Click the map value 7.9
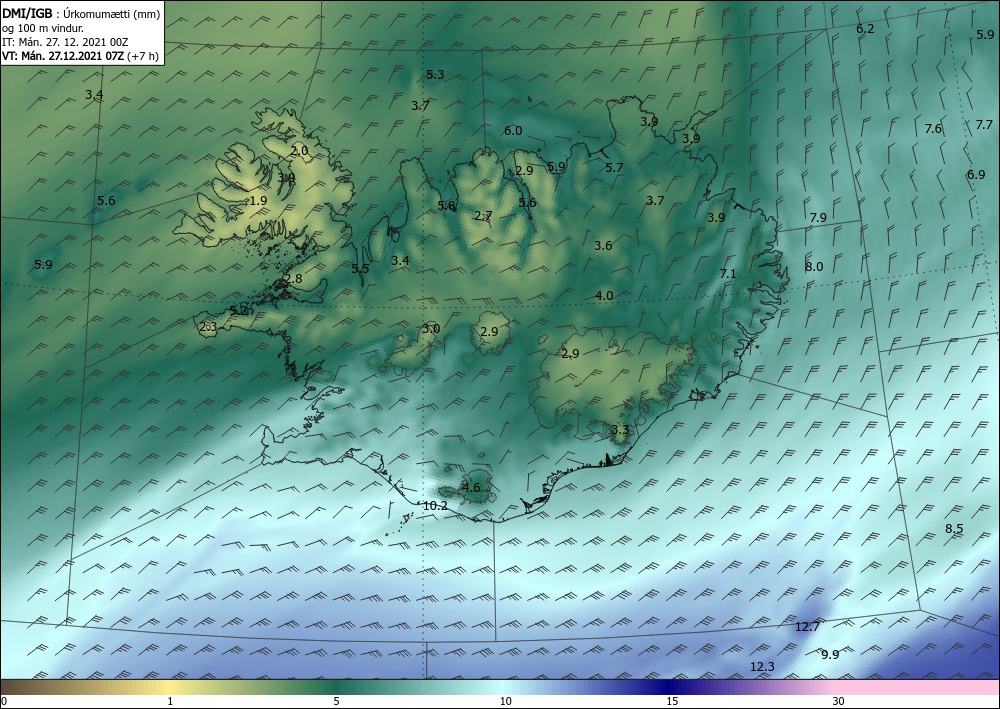This screenshot has height=709, width=1000. click(x=818, y=217)
